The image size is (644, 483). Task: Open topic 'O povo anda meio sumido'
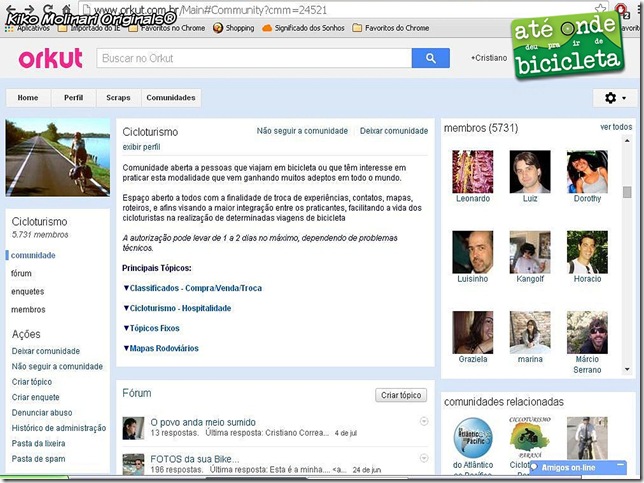tap(203, 422)
